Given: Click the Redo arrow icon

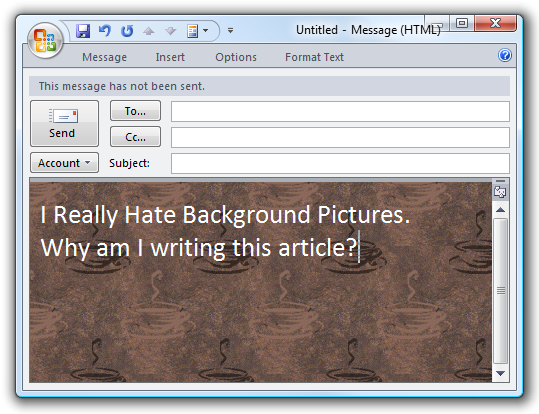Looking at the screenshot, I should point(127,31).
